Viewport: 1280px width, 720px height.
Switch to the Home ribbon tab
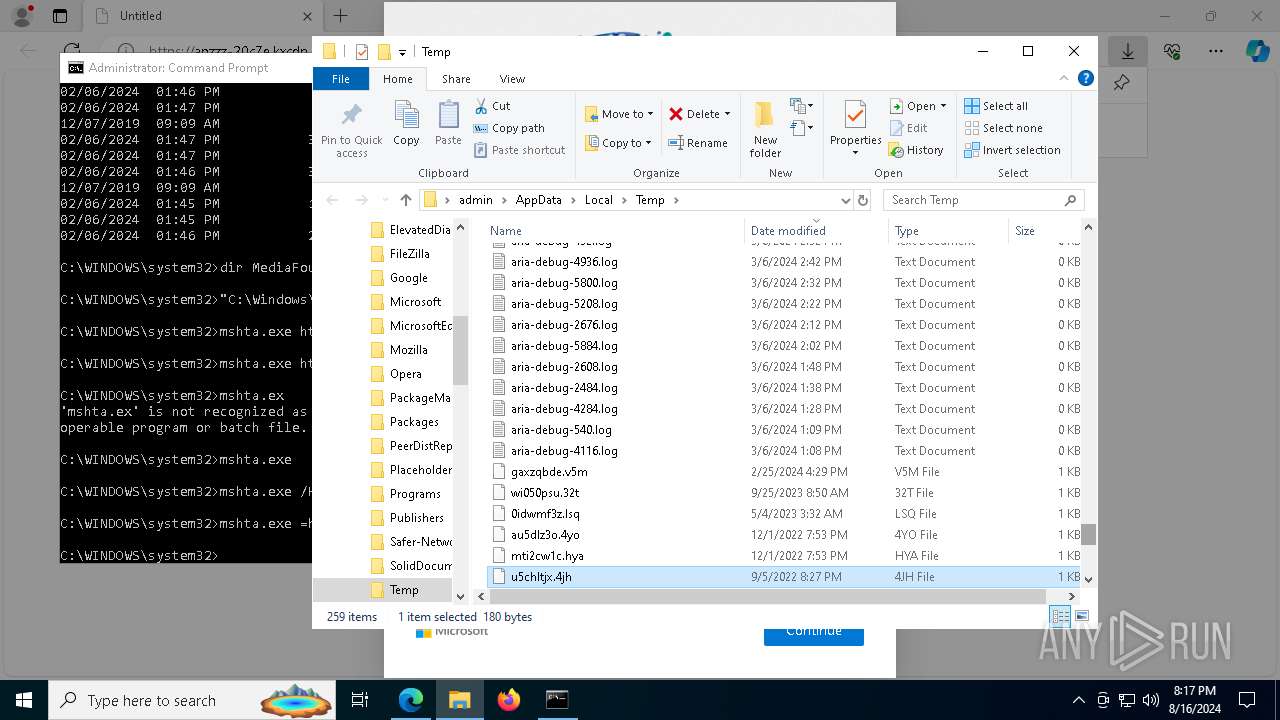pos(397,79)
